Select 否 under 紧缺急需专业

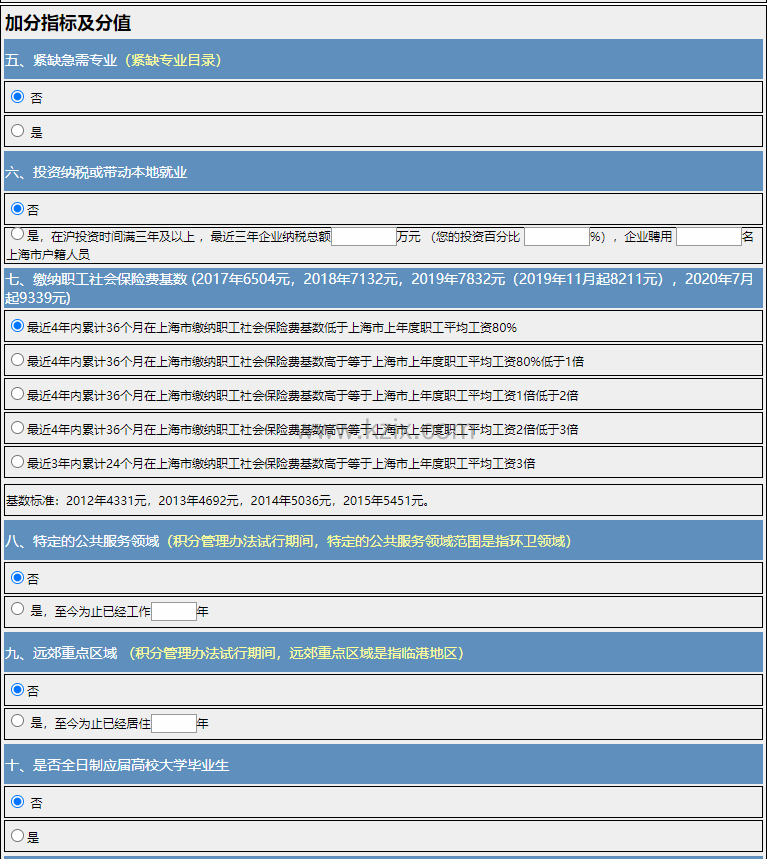[18, 97]
